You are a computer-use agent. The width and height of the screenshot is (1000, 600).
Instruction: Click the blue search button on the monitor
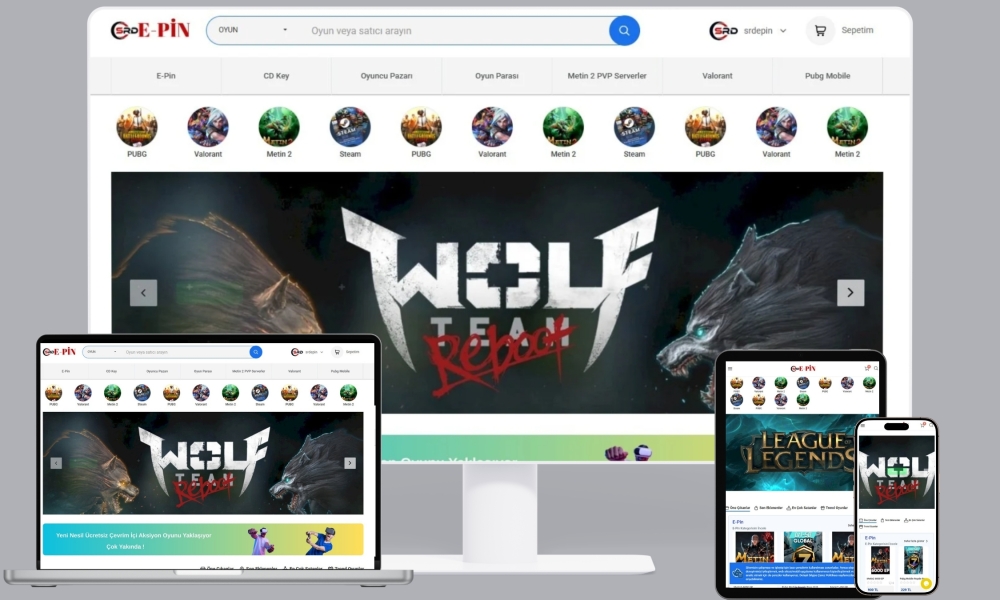pos(624,31)
